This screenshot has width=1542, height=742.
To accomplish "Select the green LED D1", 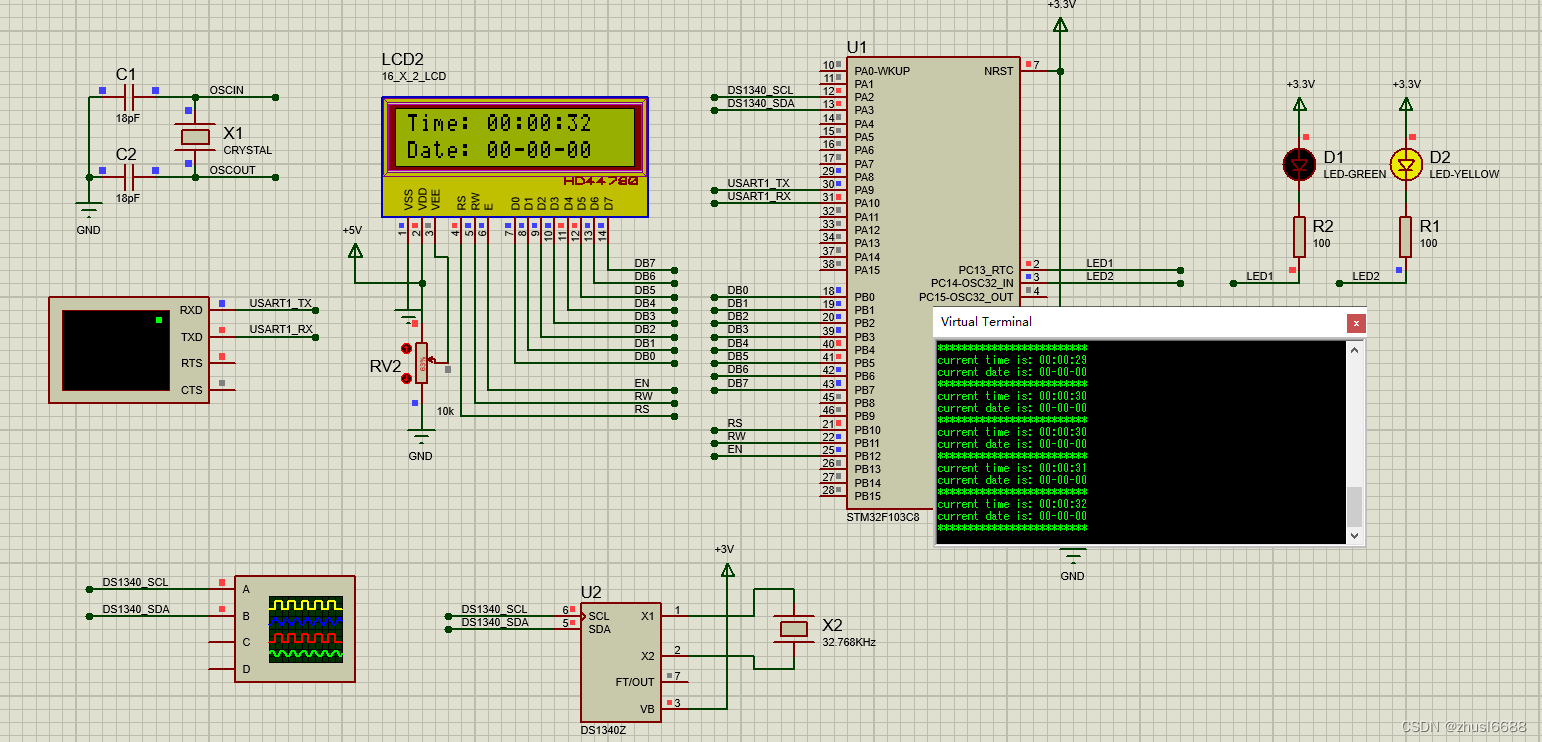I will pos(1298,164).
